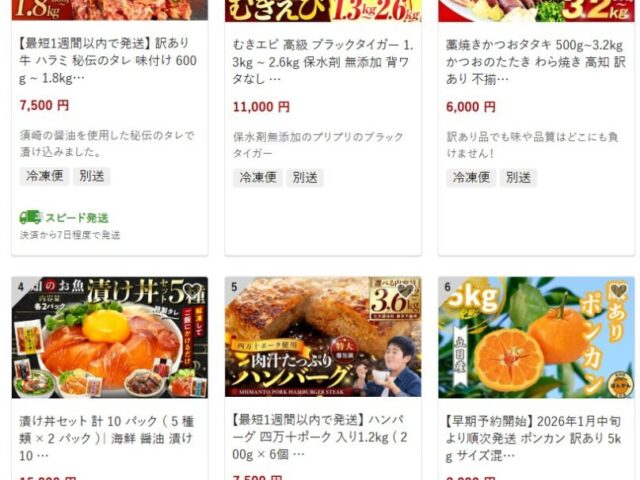The height and width of the screenshot is (480, 640).
Task: Click 別送 tag under katsuo tataki item
Action: (x=518, y=178)
